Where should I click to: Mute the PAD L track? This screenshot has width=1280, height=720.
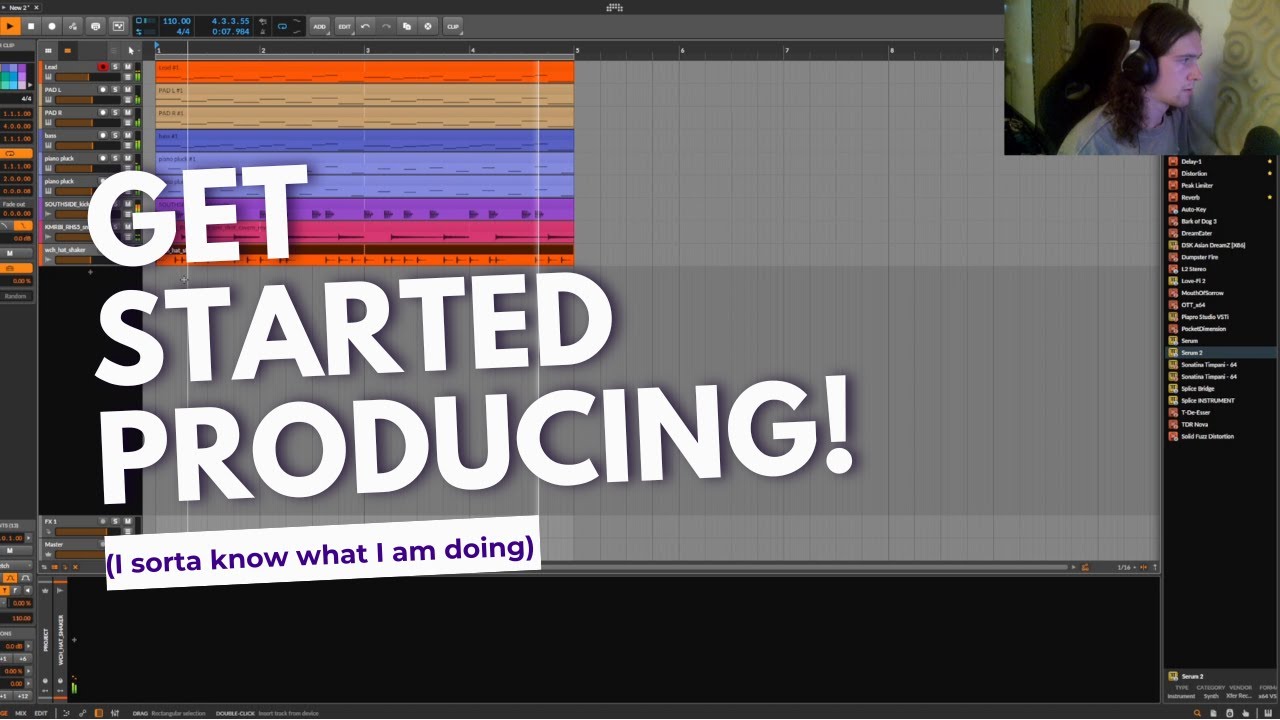[x=127, y=90]
